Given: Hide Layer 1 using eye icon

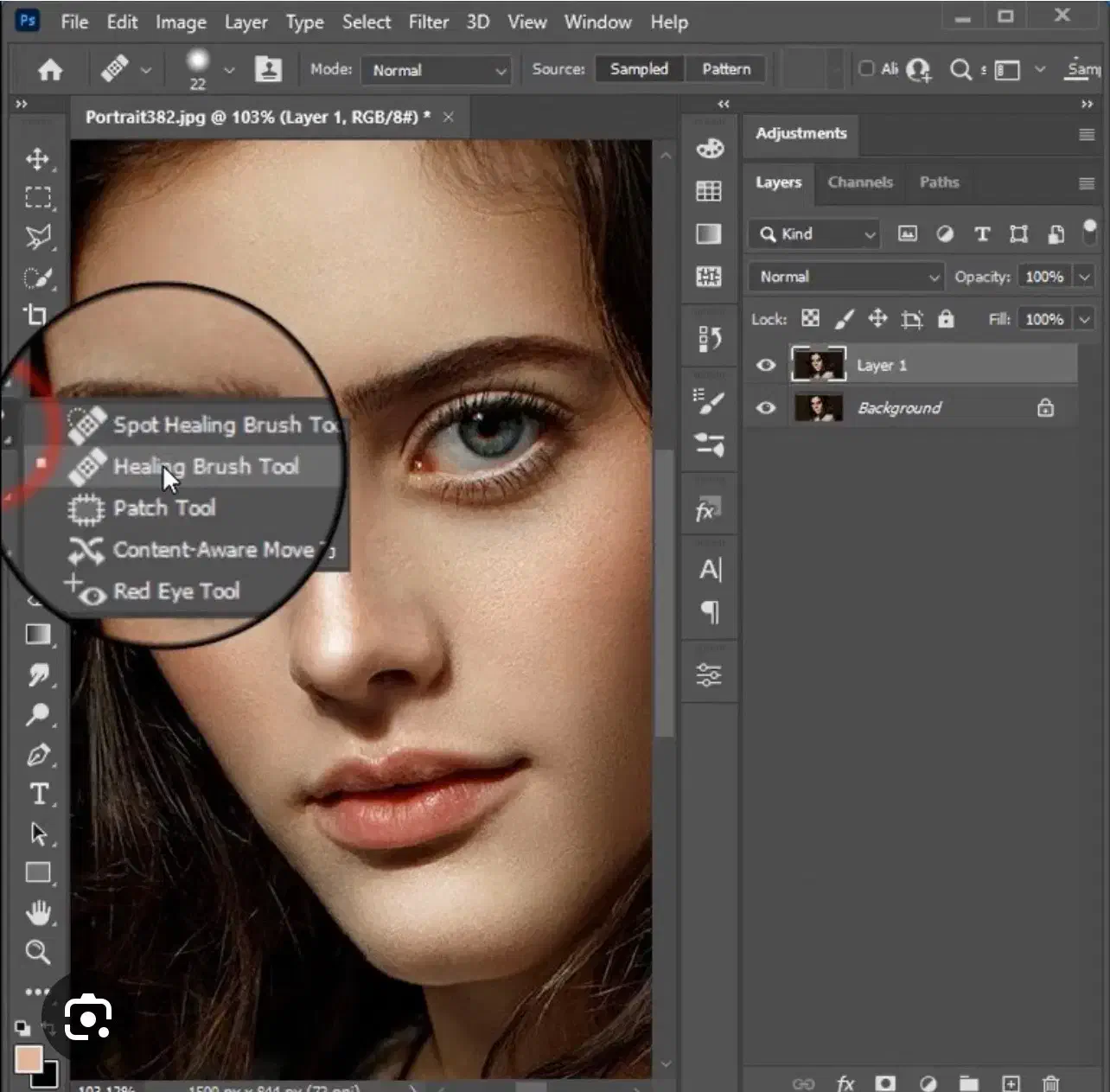Looking at the screenshot, I should click(x=766, y=365).
